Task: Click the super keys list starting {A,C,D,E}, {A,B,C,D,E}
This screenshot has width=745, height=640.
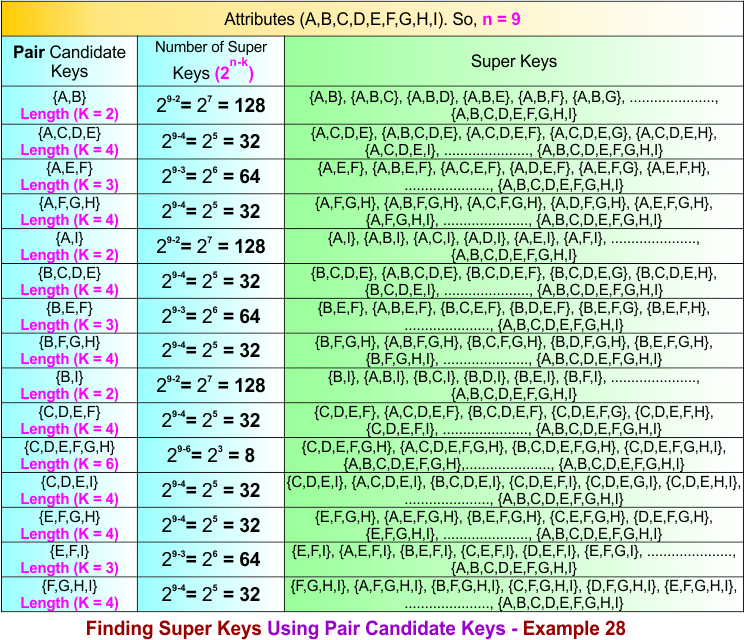Action: (x=514, y=142)
